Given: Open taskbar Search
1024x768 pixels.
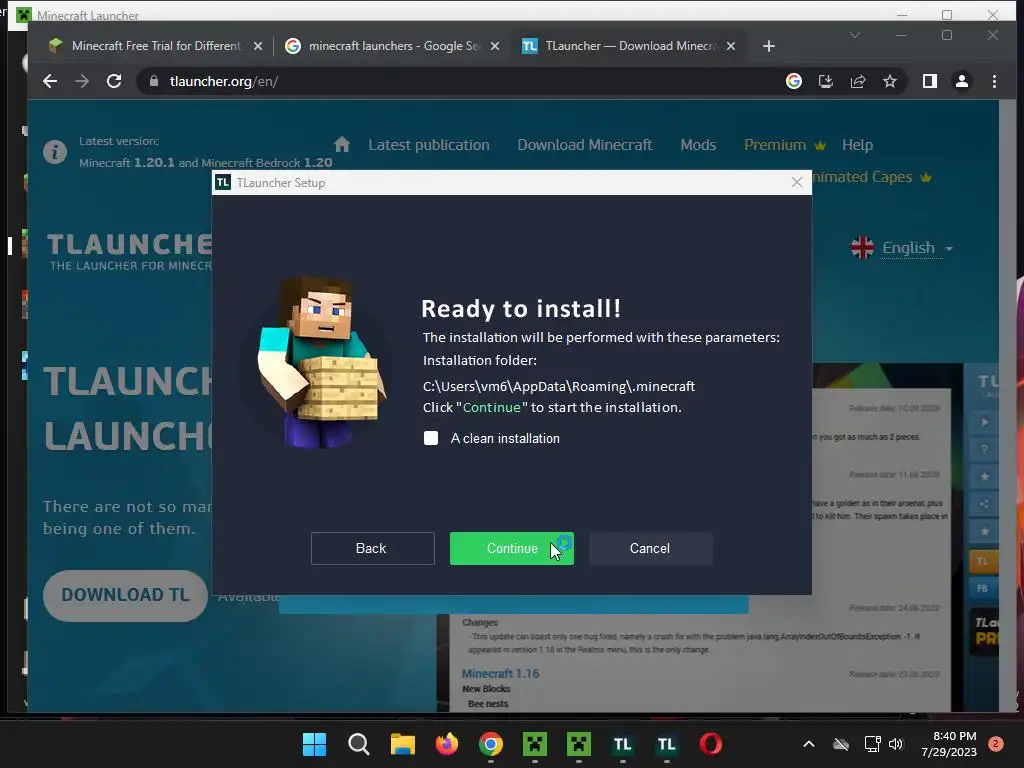Looking at the screenshot, I should [359, 744].
